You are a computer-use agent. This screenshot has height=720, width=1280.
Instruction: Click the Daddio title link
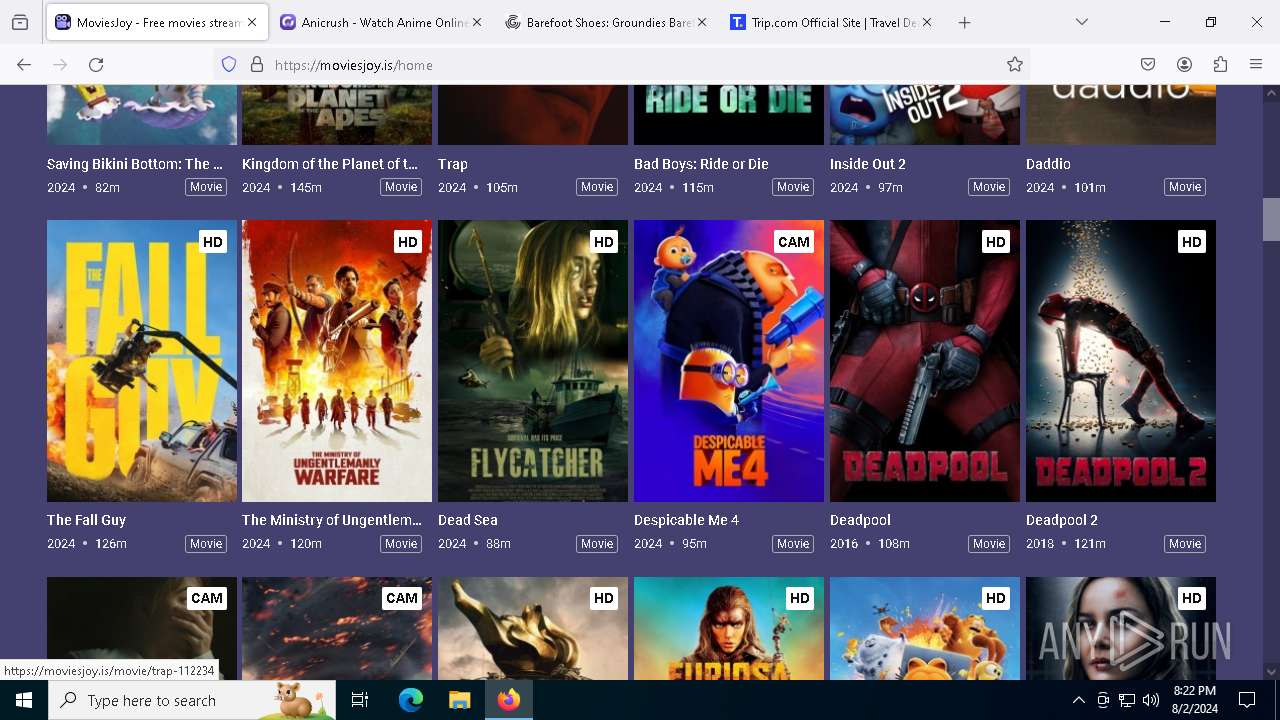point(1048,164)
